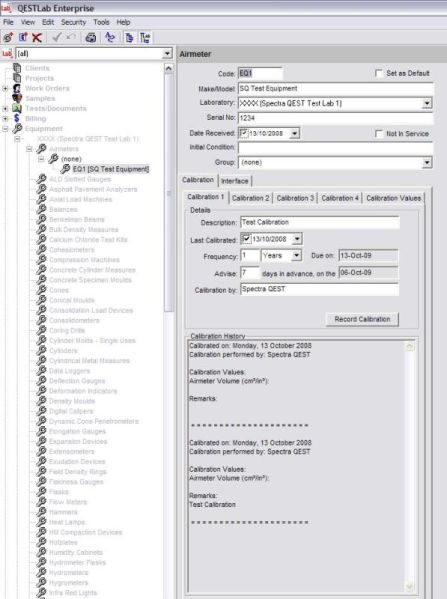This screenshot has height=599, width=447.
Task: Expand the Work Orders tree node
Action: (5, 89)
